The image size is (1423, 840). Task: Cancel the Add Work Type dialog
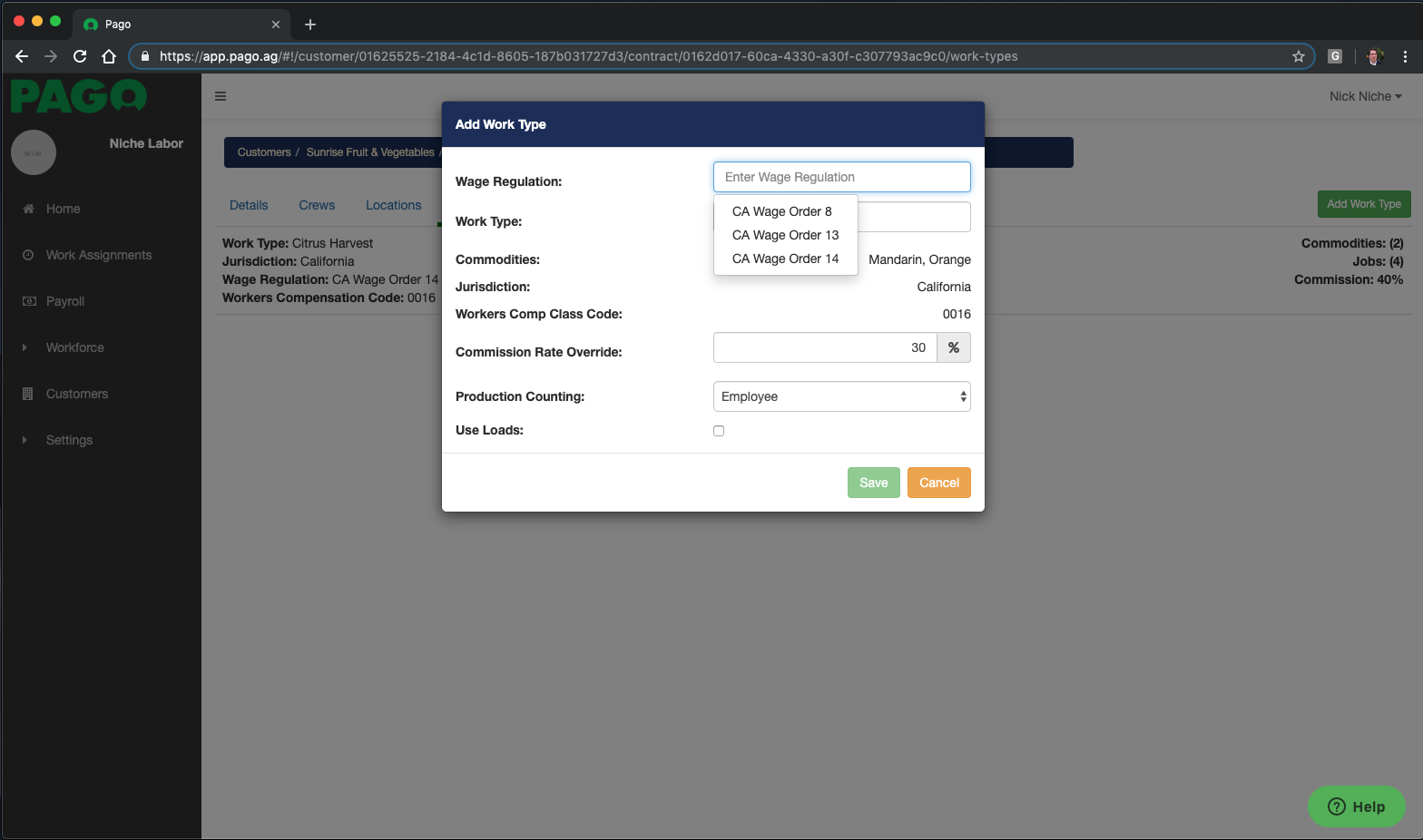click(x=939, y=483)
